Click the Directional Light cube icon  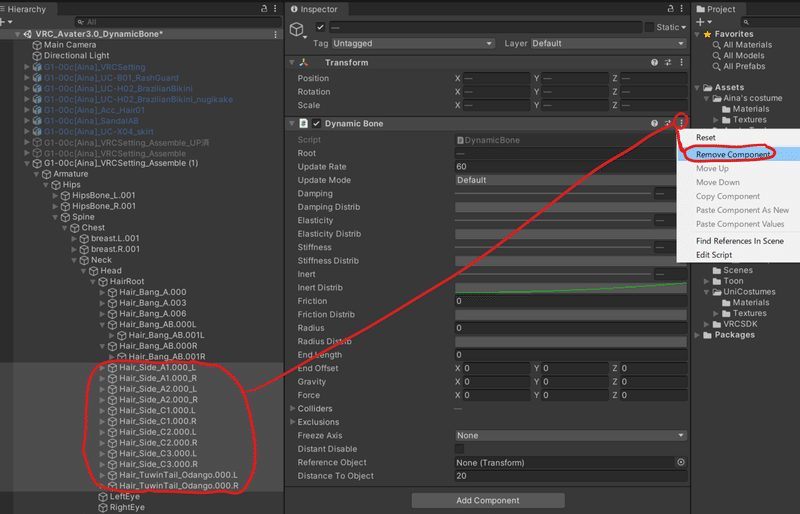[37, 56]
